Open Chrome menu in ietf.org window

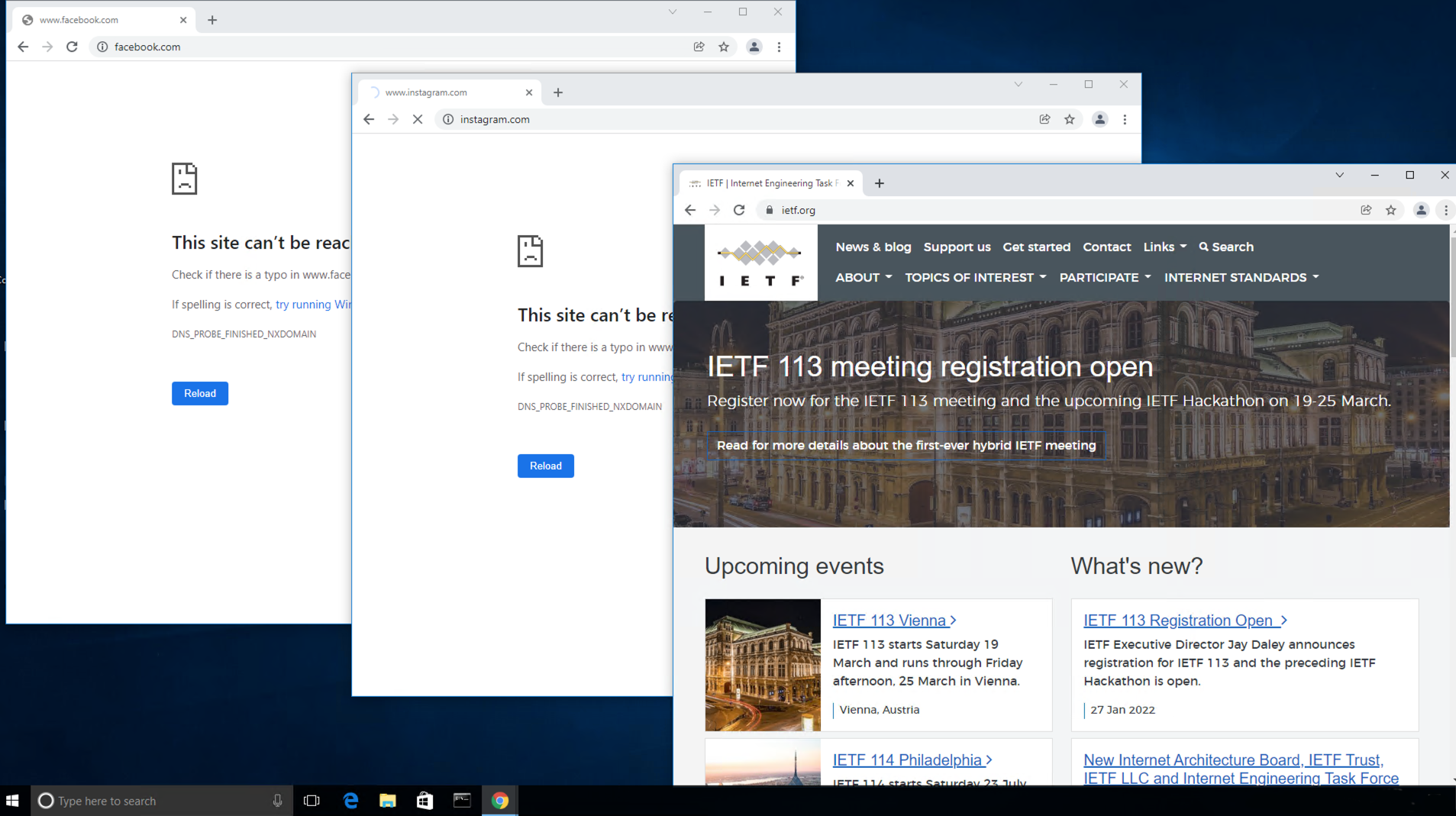click(x=1445, y=210)
